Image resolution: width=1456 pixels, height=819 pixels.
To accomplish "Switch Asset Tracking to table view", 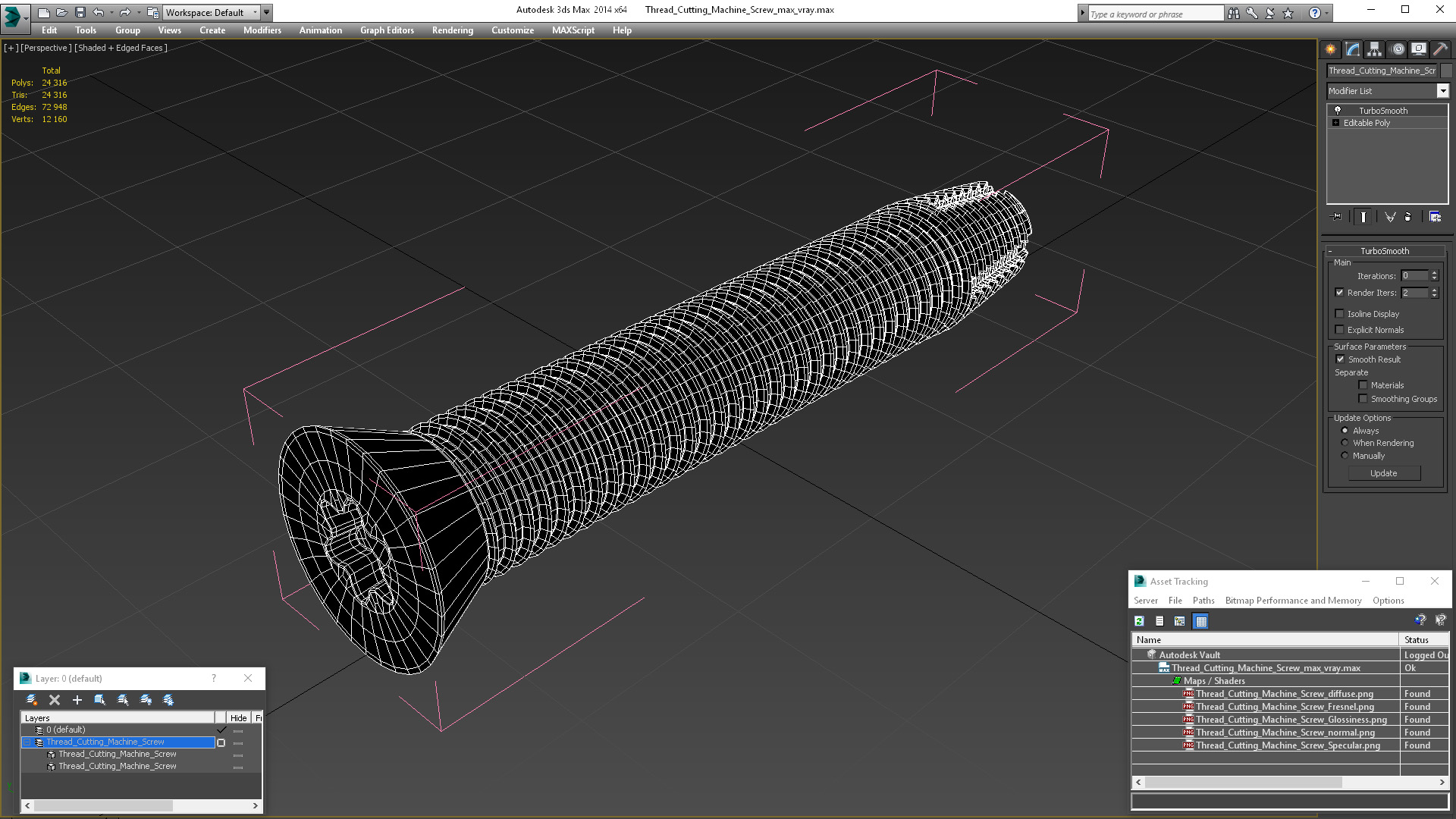I will (1201, 621).
